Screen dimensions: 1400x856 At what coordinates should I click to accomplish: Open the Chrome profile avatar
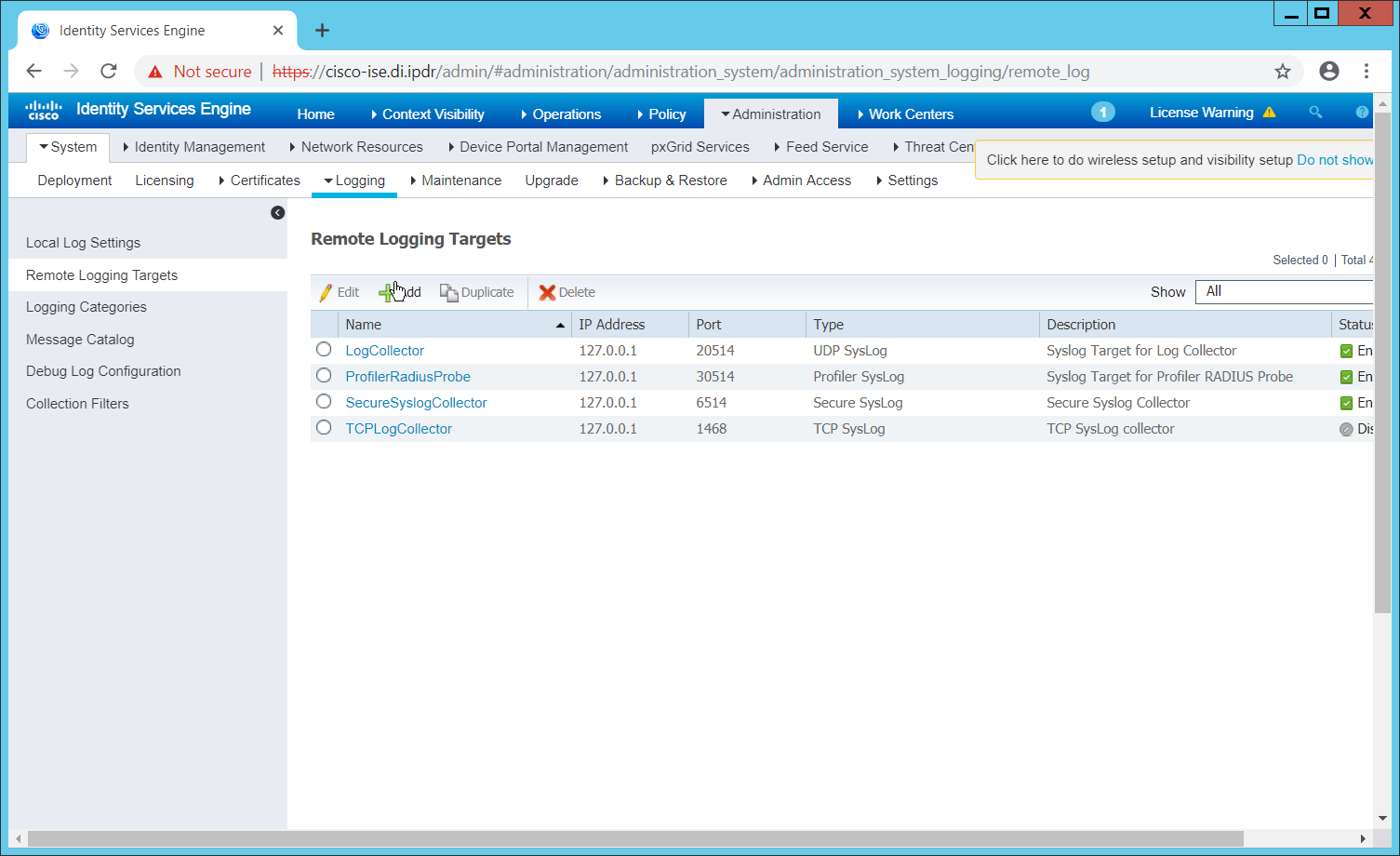pyautogui.click(x=1329, y=72)
